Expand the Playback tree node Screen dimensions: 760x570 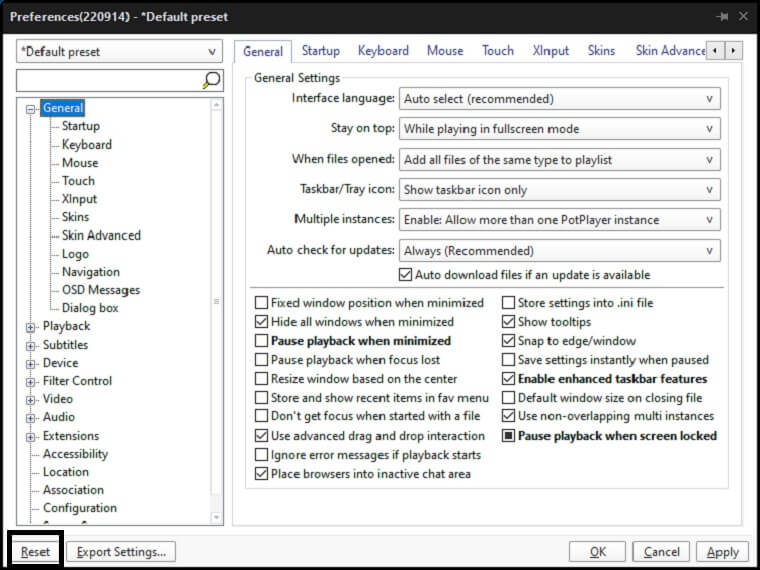click(x=31, y=328)
